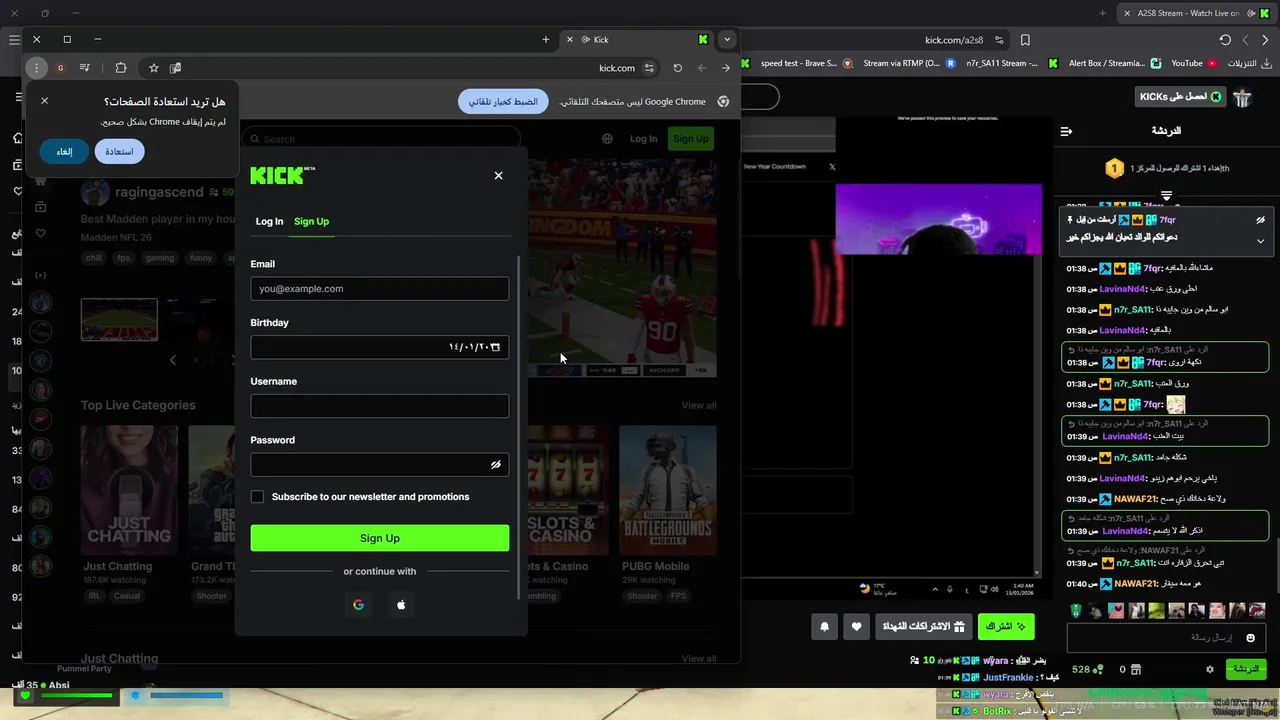Click the heart follow icon
Image resolution: width=1280 pixels, height=720 pixels.
click(856, 626)
